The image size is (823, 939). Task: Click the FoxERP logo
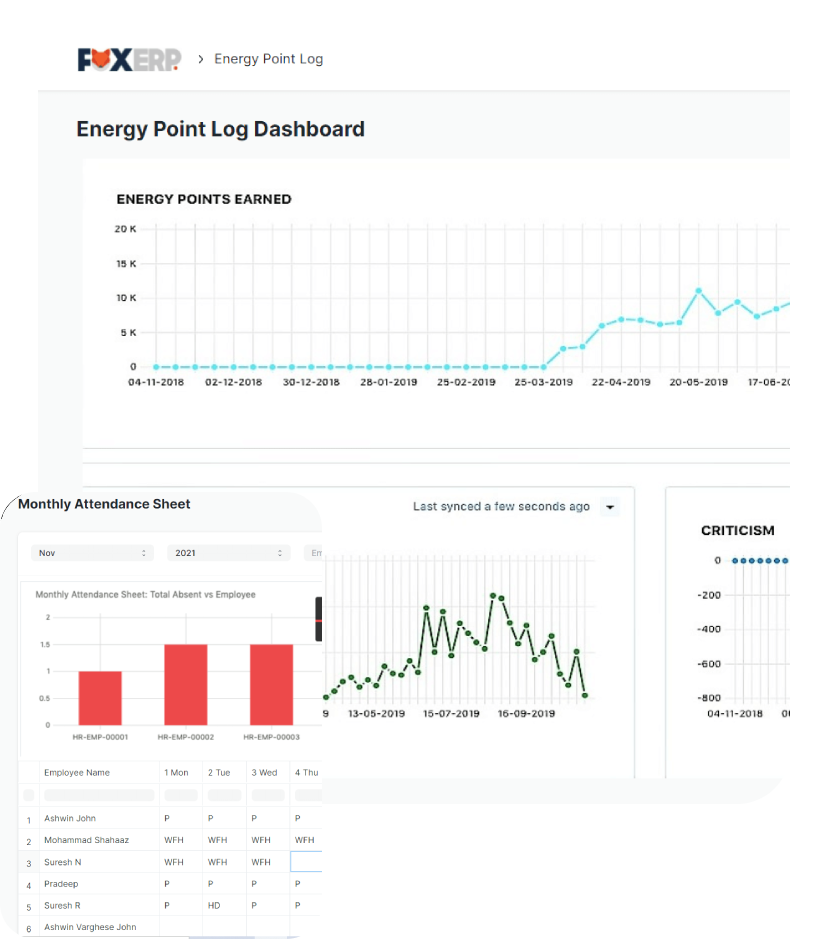129,59
